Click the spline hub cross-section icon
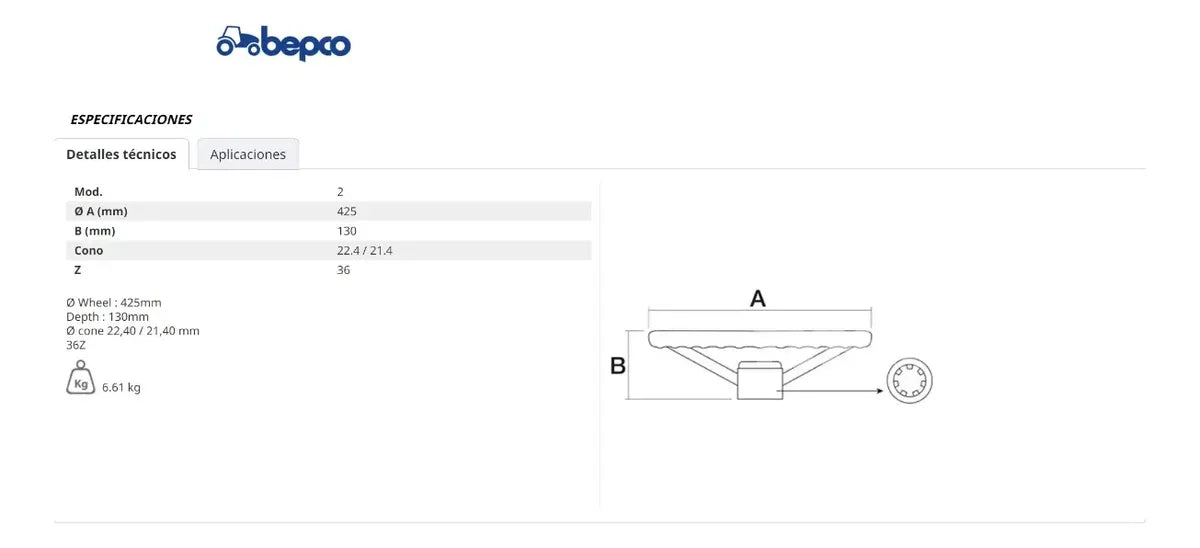The width and height of the screenshot is (1200, 548). pos(909,379)
